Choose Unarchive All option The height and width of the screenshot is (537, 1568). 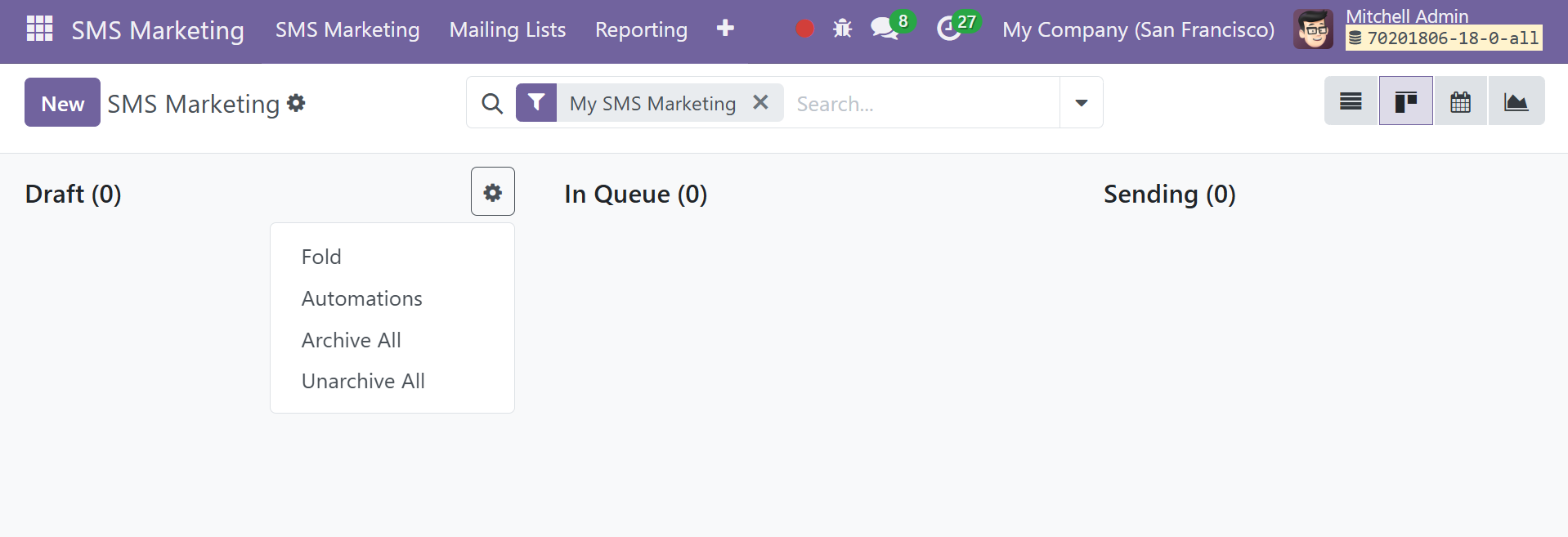pos(392,381)
